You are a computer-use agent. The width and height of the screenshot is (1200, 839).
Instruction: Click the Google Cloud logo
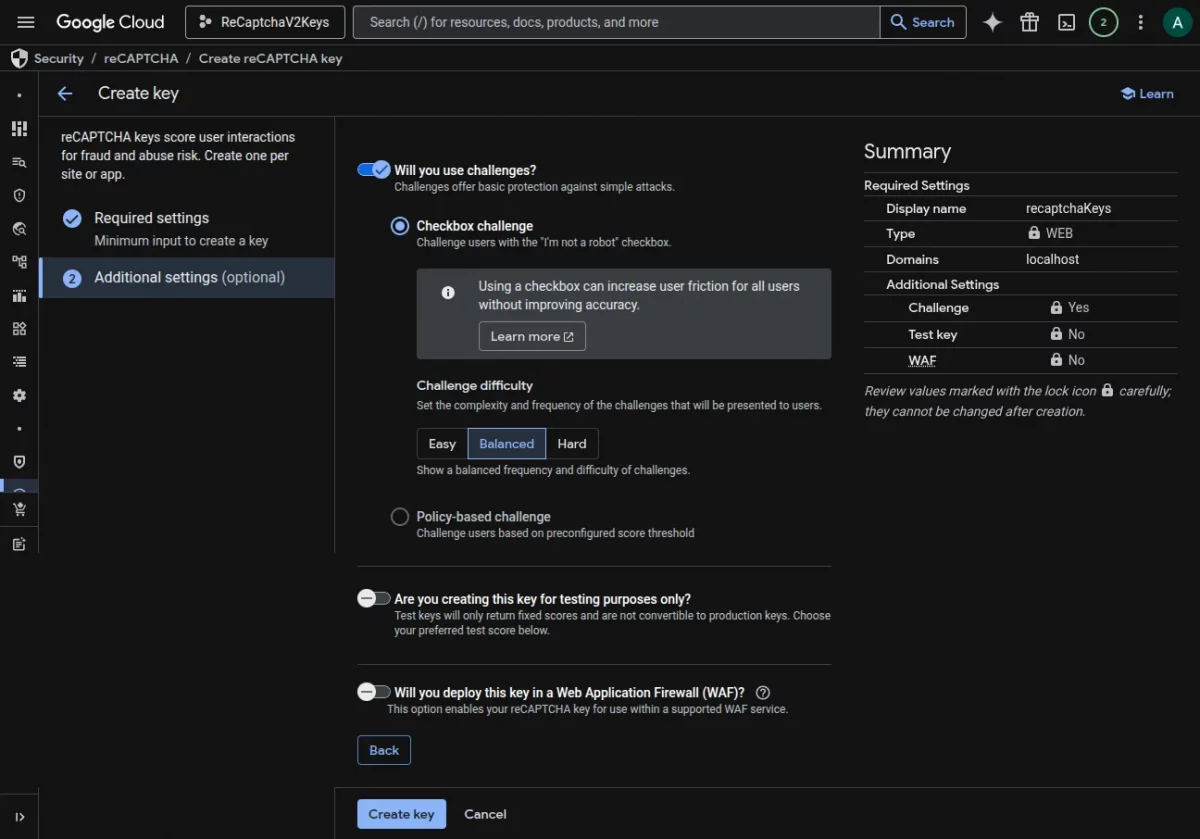110,22
